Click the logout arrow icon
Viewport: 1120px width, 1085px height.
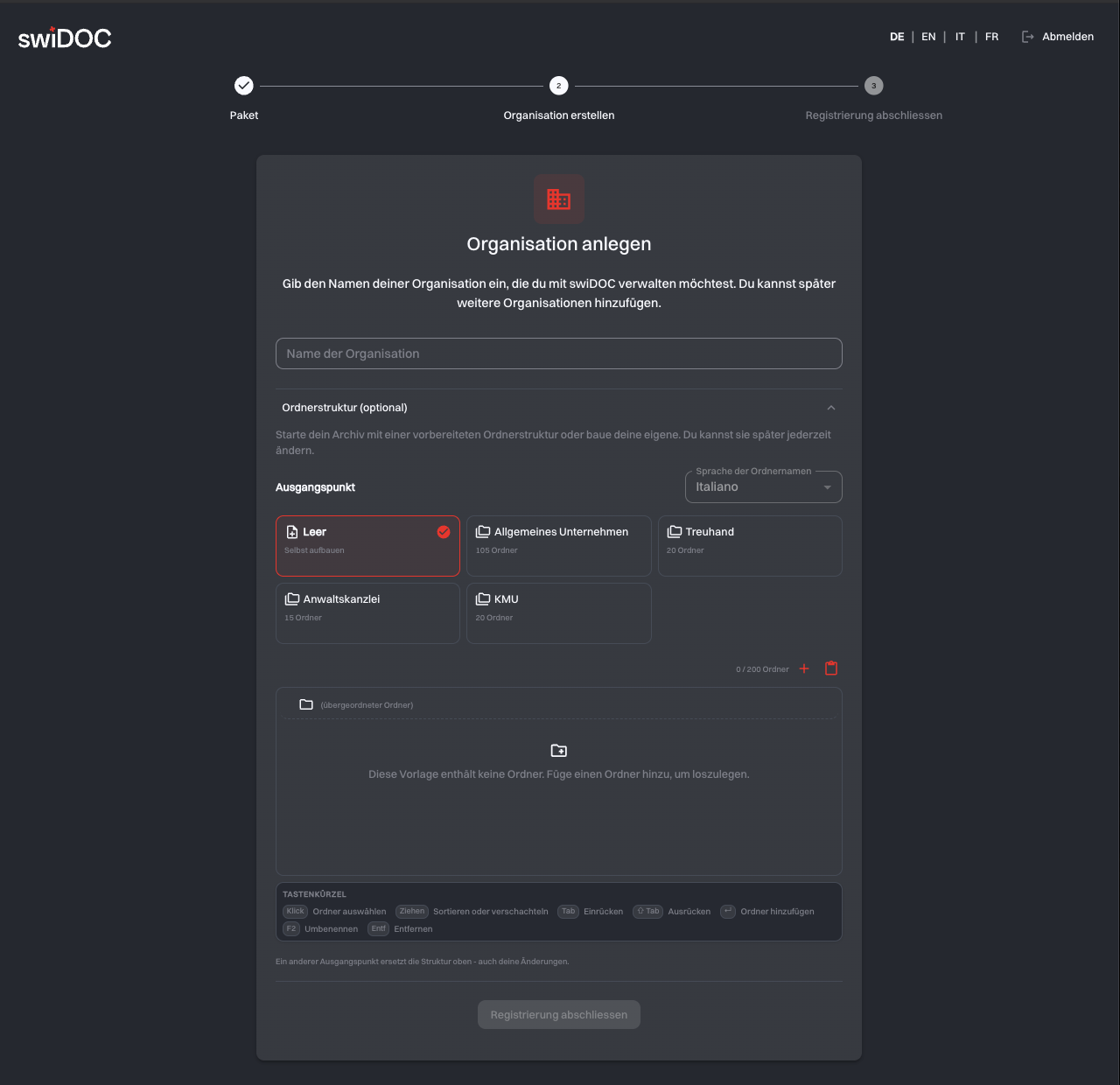(x=1028, y=37)
